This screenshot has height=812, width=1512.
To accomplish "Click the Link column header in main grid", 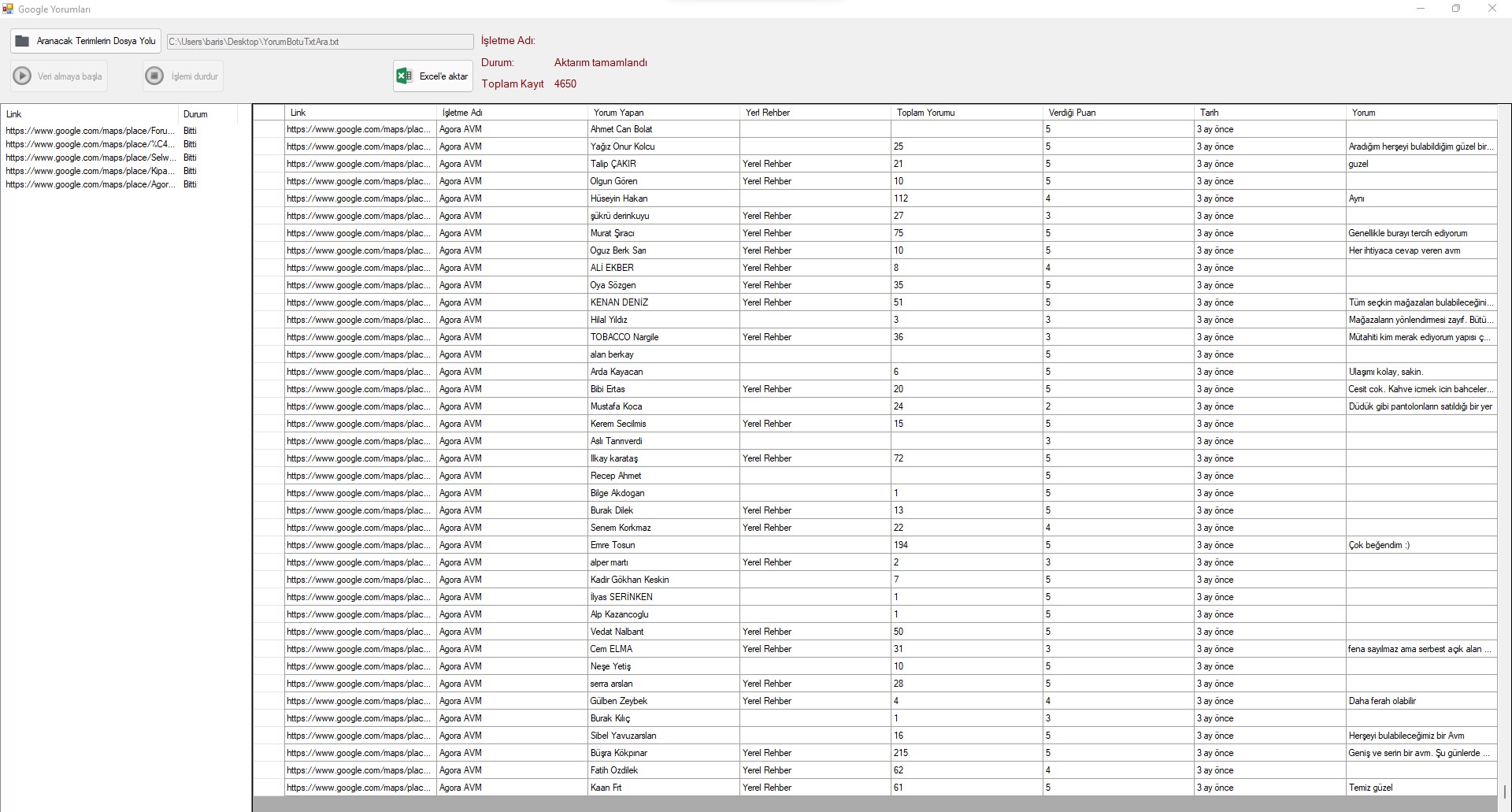I will pos(361,113).
